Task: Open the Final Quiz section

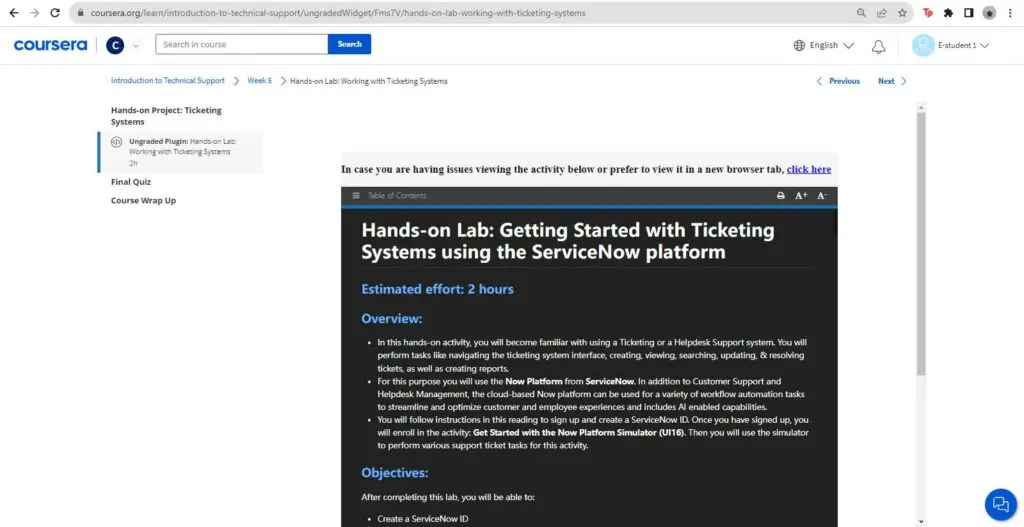Action: tap(131, 182)
